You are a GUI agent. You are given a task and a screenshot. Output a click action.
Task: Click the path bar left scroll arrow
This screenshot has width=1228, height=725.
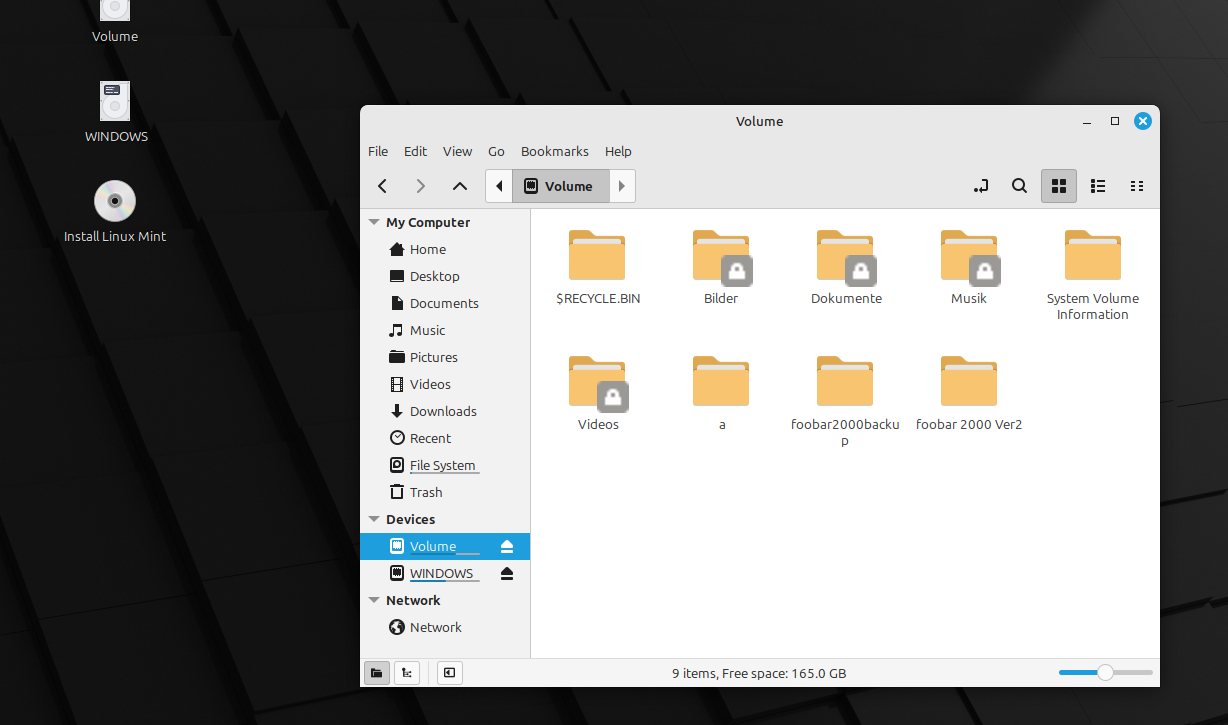[499, 186]
